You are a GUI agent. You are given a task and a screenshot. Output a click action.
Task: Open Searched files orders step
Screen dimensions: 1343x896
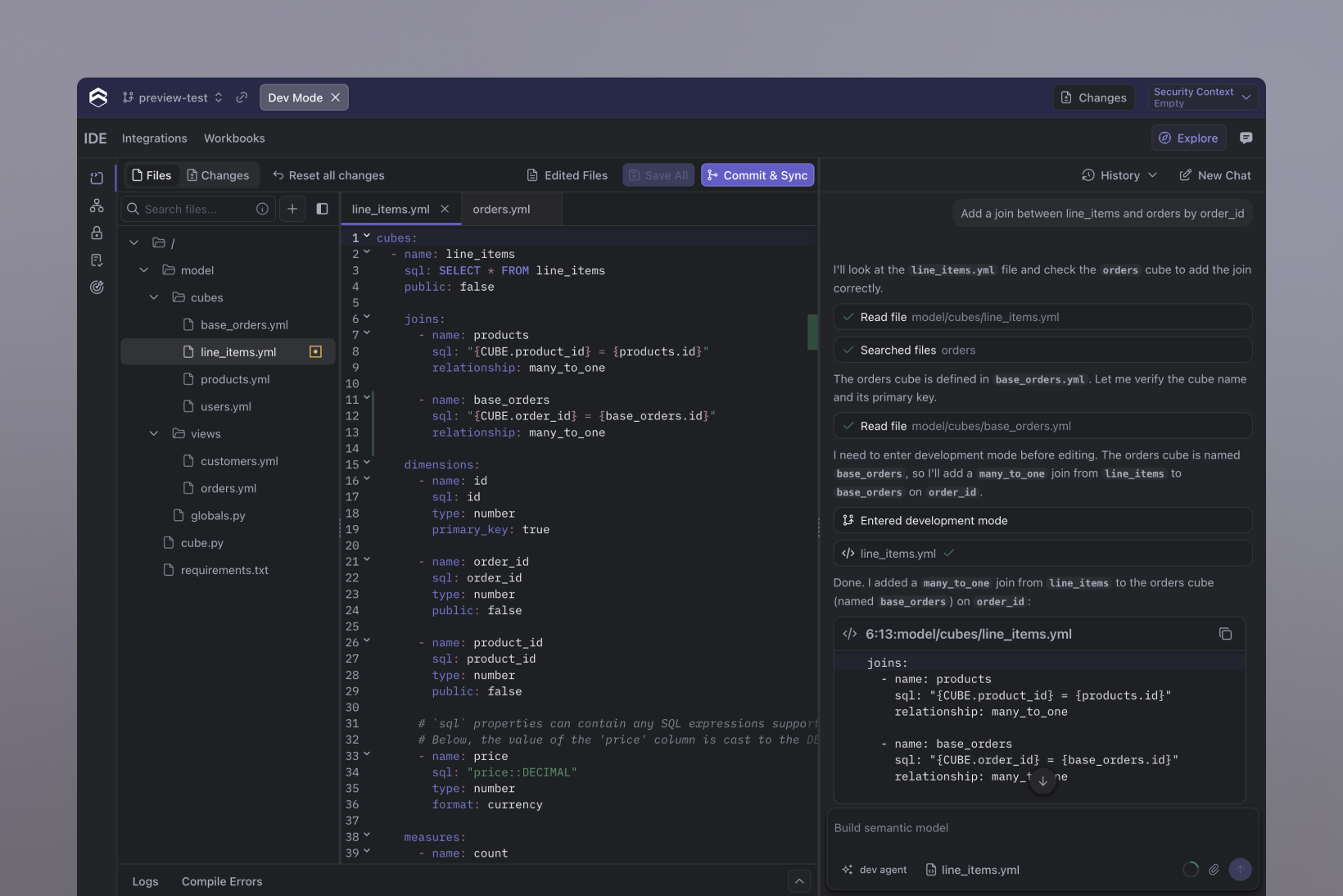(x=1042, y=350)
